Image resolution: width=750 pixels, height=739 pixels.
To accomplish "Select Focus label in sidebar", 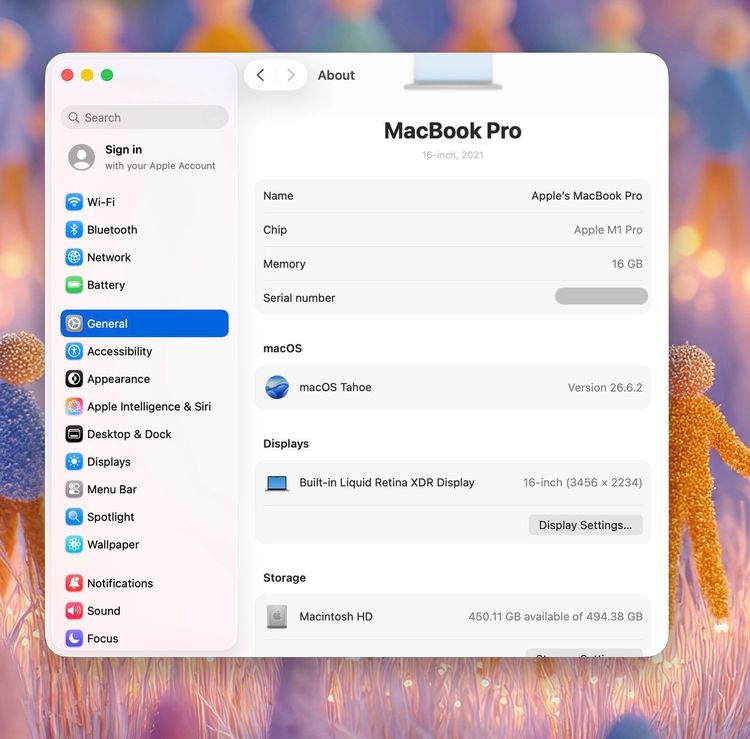I will click(102, 638).
